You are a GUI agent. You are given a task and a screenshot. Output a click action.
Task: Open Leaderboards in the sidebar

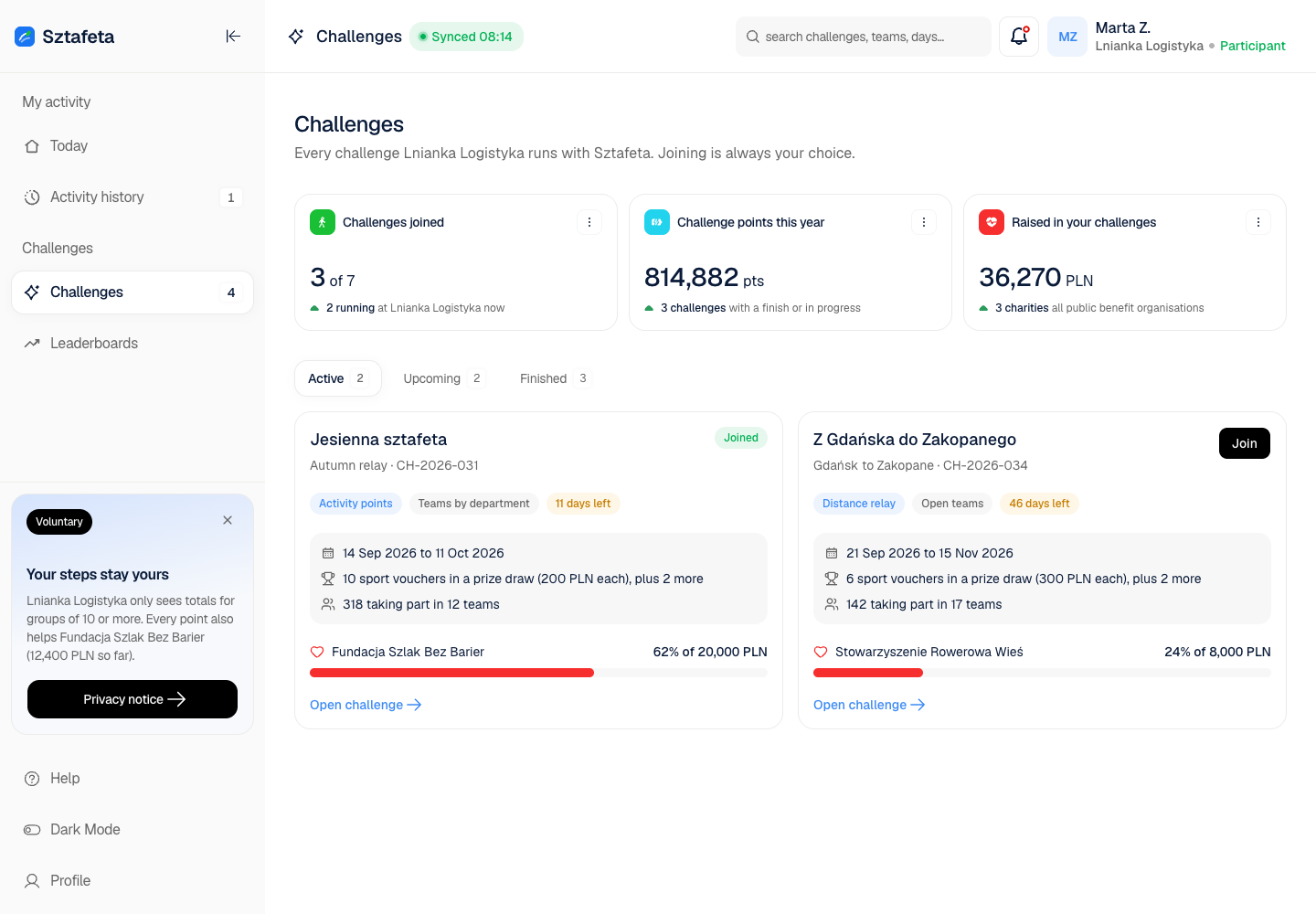[x=133, y=344]
